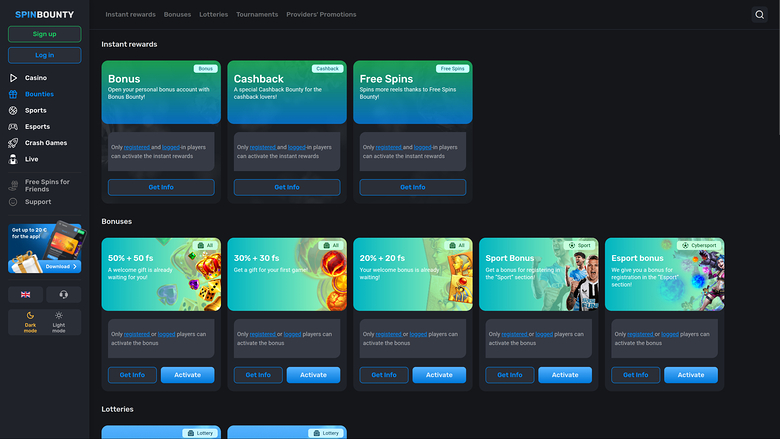
Task: Activate the 20% + 20 fs bonus
Action: (x=439, y=375)
